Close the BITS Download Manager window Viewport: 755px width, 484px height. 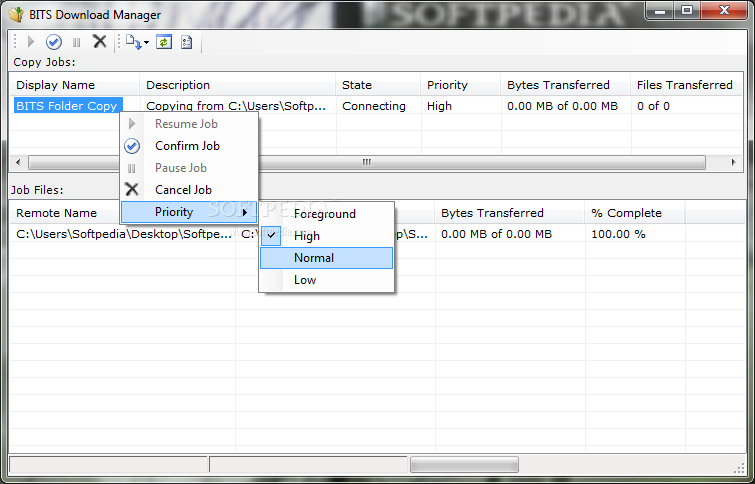click(724, 11)
